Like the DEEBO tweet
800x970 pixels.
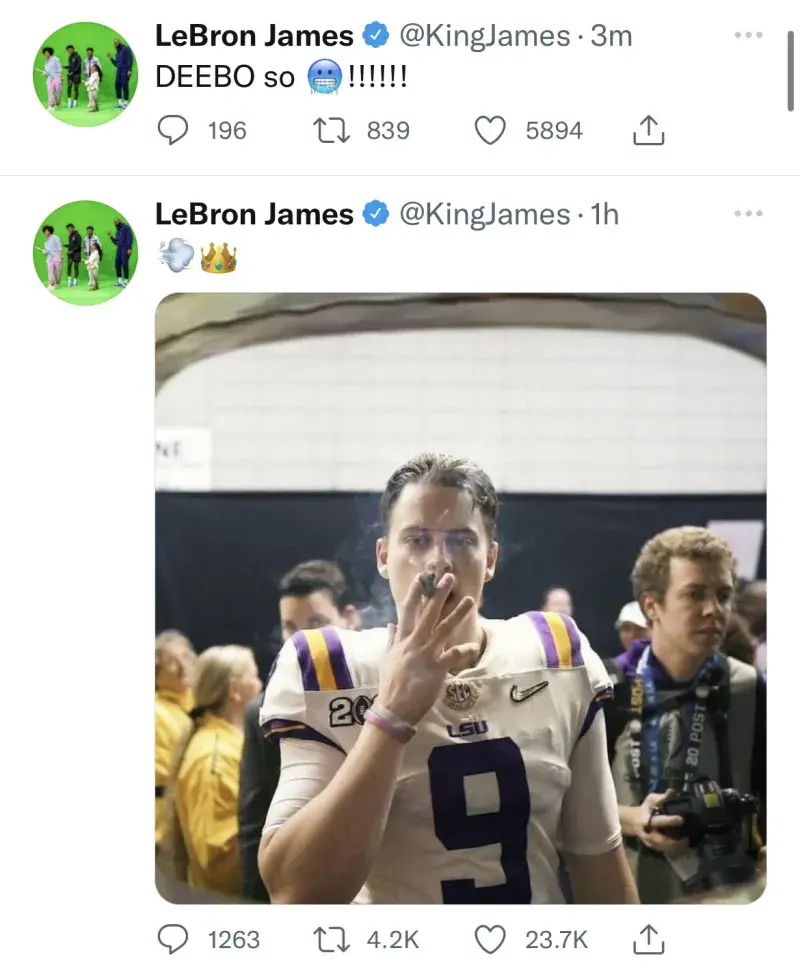(489, 131)
